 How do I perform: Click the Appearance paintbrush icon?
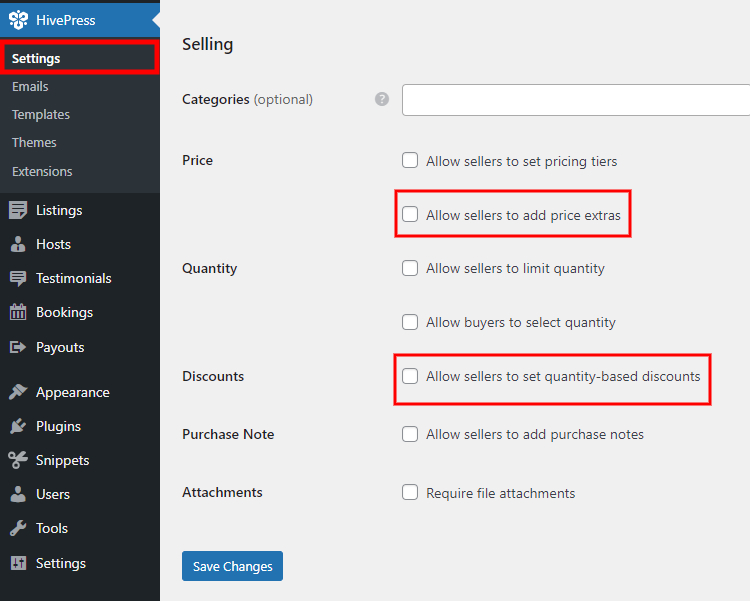click(18, 392)
